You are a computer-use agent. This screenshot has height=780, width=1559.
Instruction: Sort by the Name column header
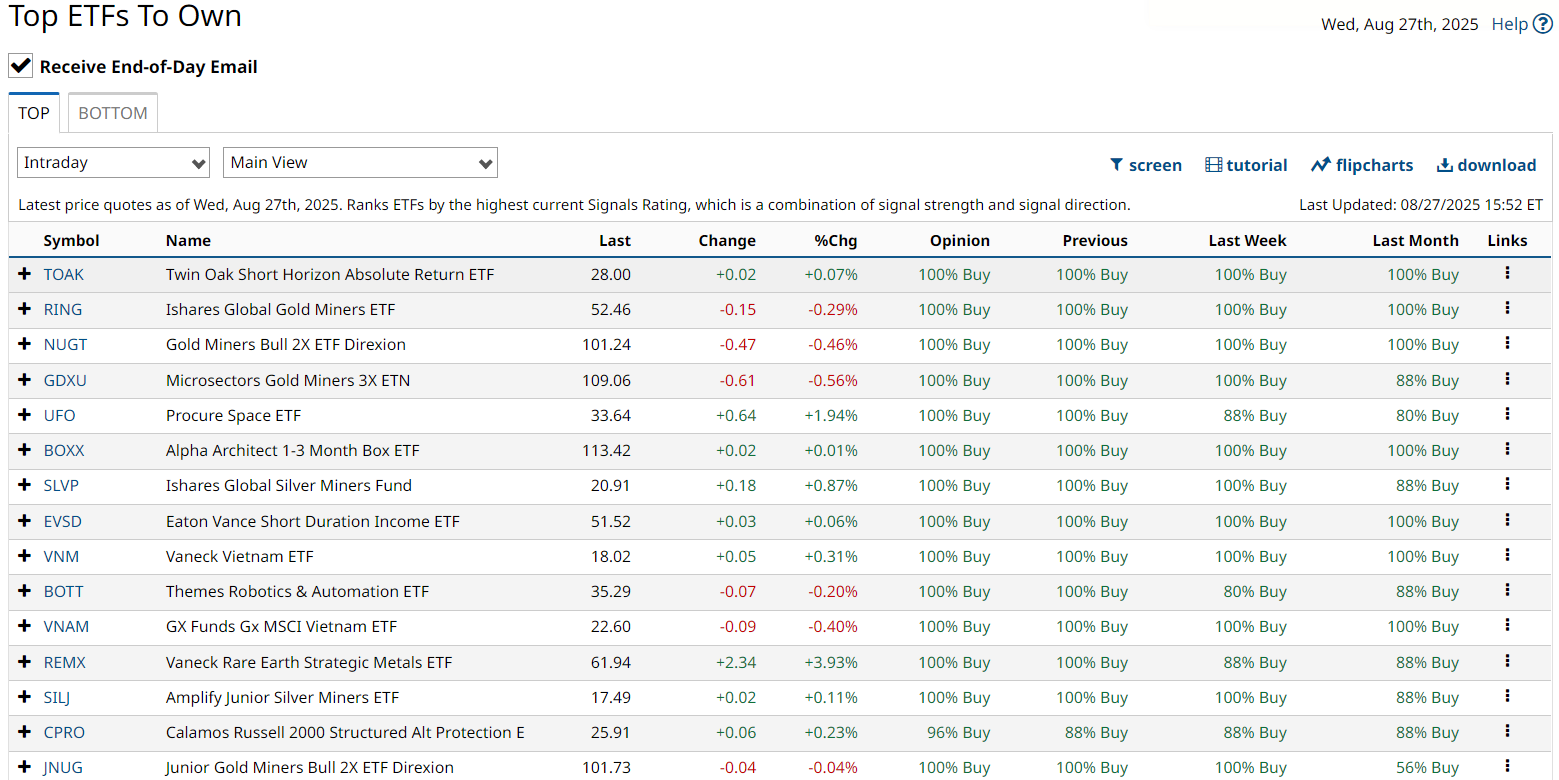(188, 240)
